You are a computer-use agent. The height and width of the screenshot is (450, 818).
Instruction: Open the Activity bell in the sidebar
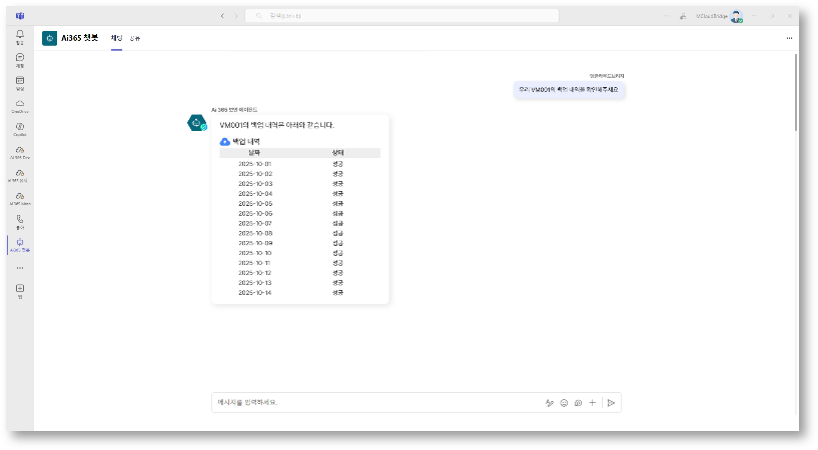tap(19, 36)
